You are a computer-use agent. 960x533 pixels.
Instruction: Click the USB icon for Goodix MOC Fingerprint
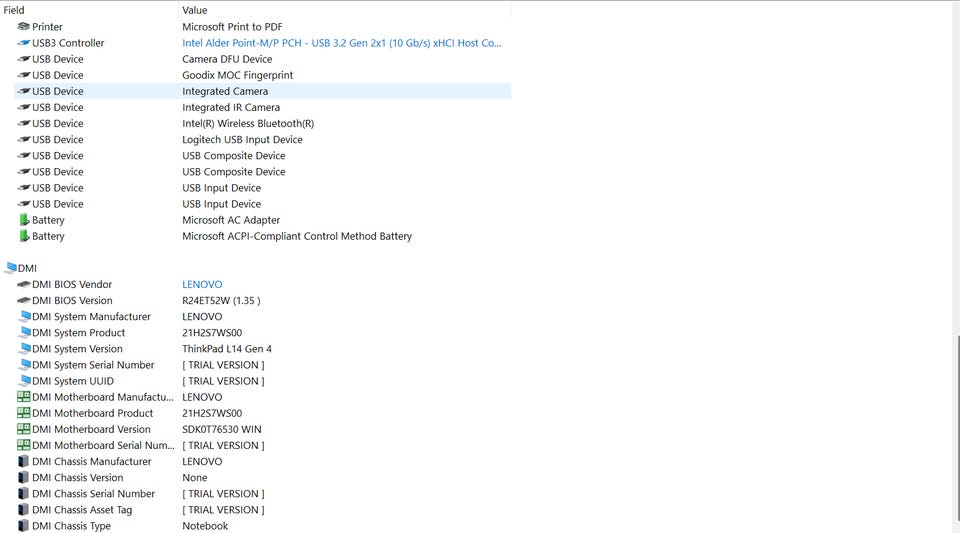[23, 75]
